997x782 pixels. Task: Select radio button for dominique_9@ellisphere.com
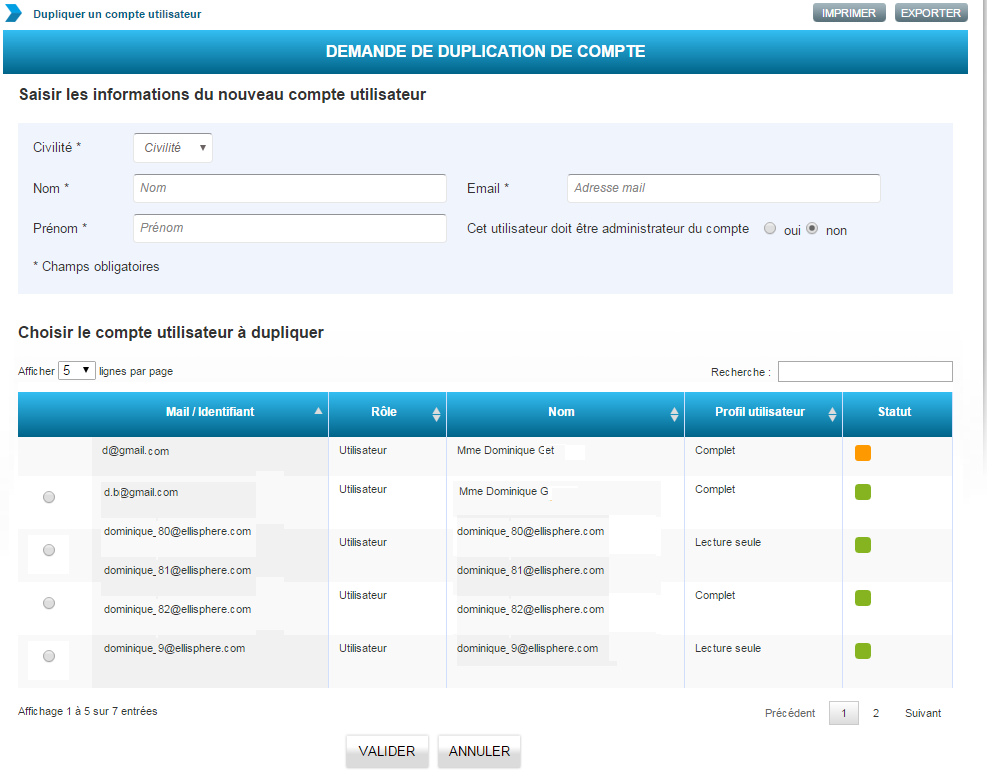pos(49,656)
